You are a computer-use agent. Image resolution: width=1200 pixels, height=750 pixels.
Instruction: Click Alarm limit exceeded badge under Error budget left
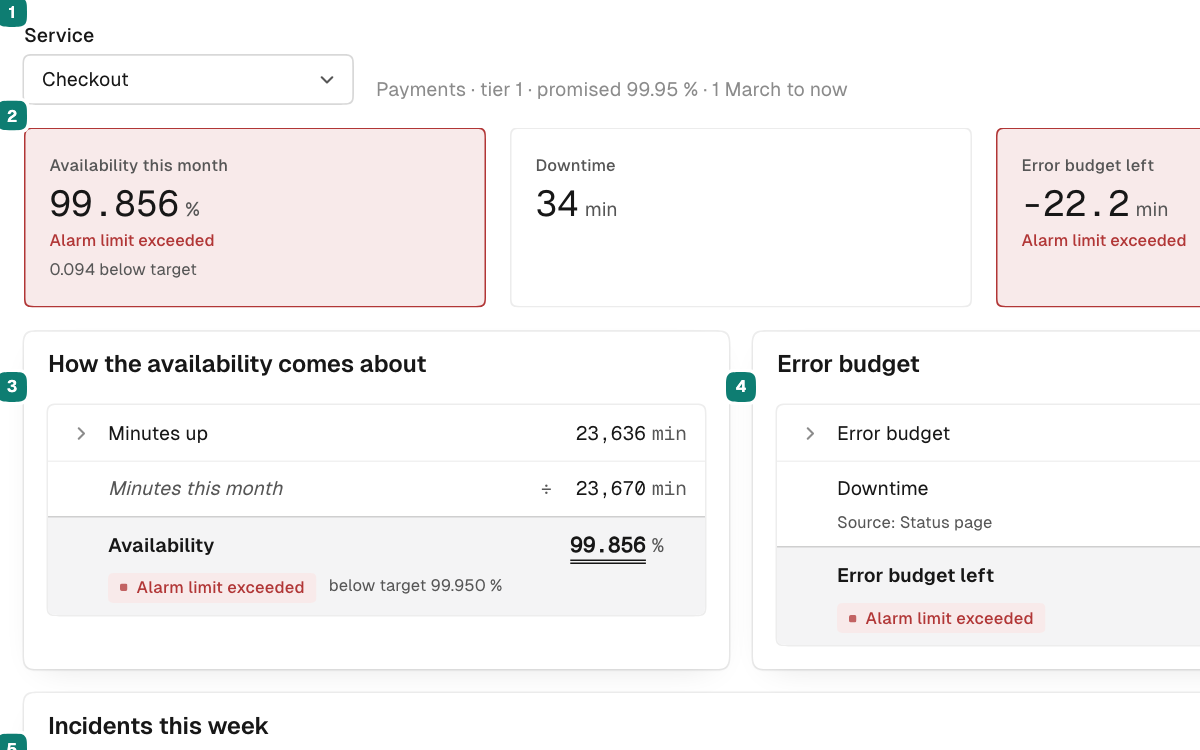coord(941,618)
